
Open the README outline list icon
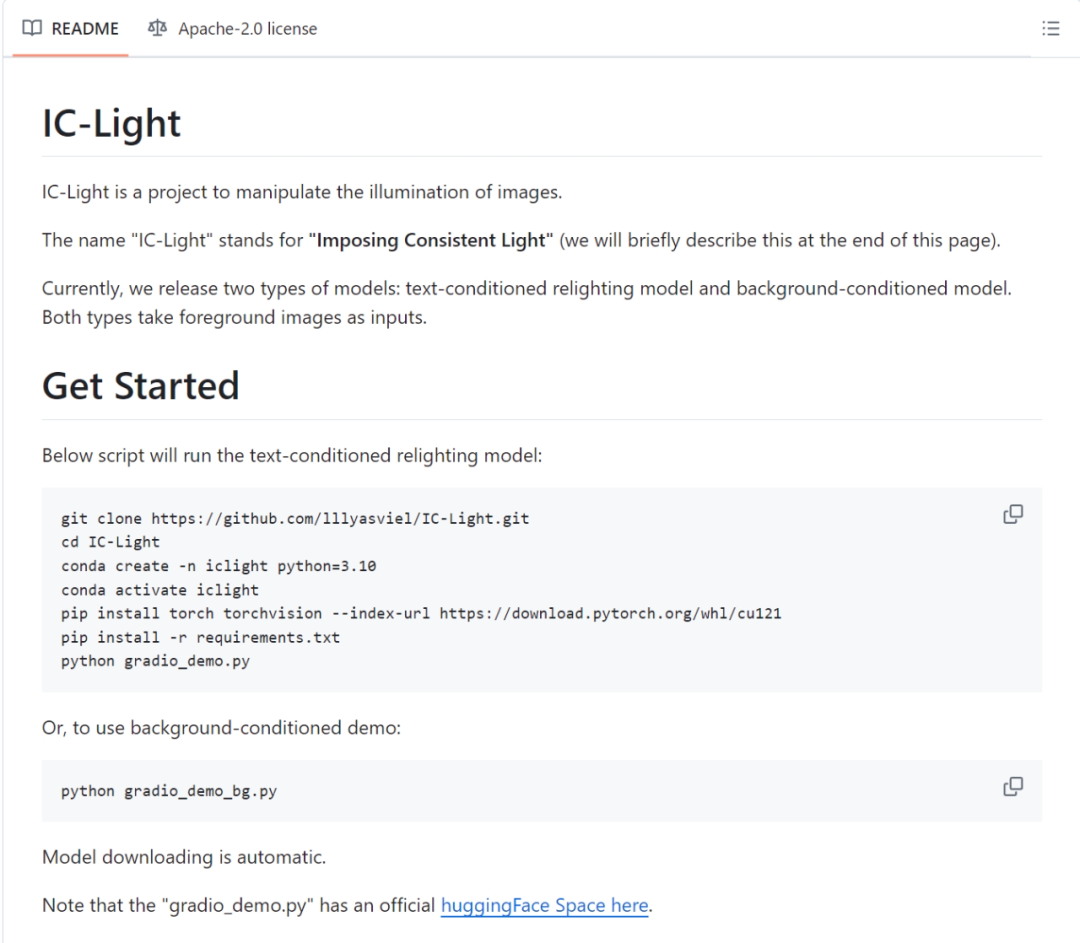[x=1050, y=28]
